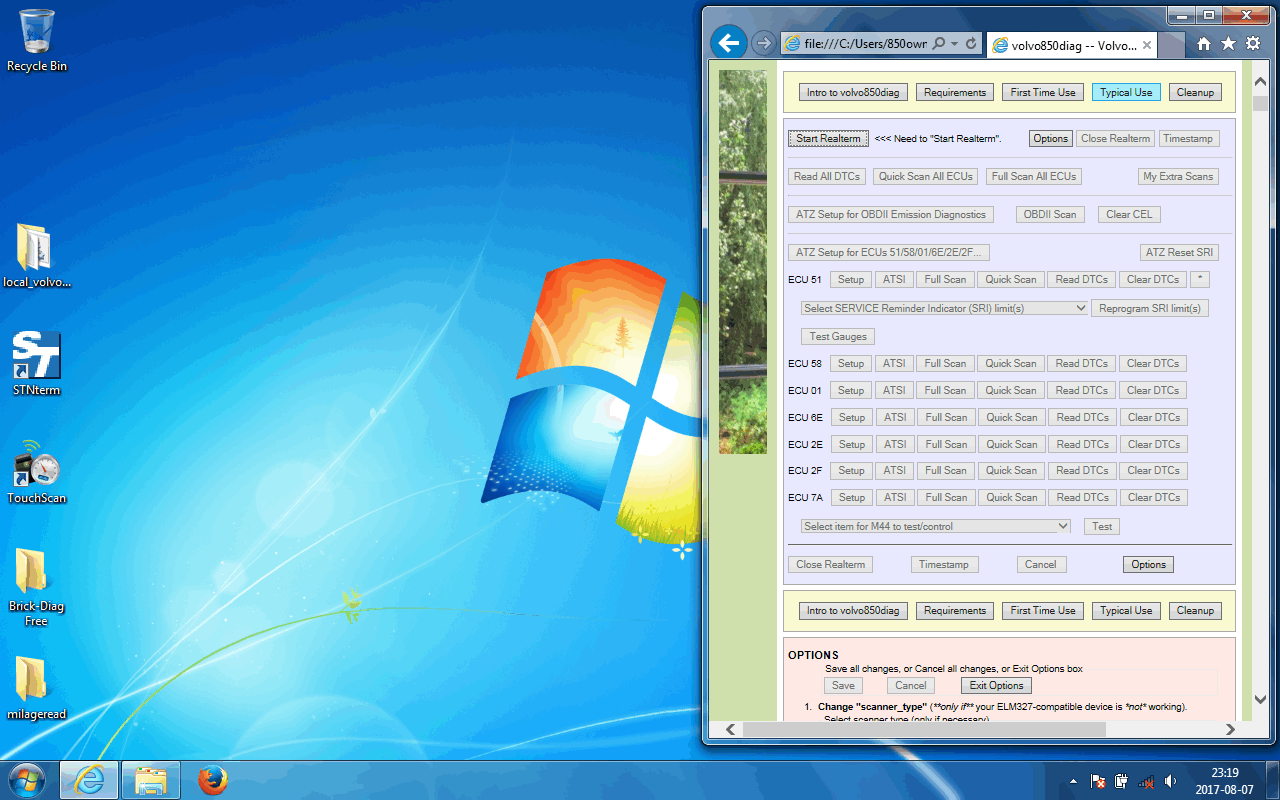This screenshot has width=1280, height=800.
Task: Click the Full Scan All ECUs button
Action: (x=1034, y=176)
